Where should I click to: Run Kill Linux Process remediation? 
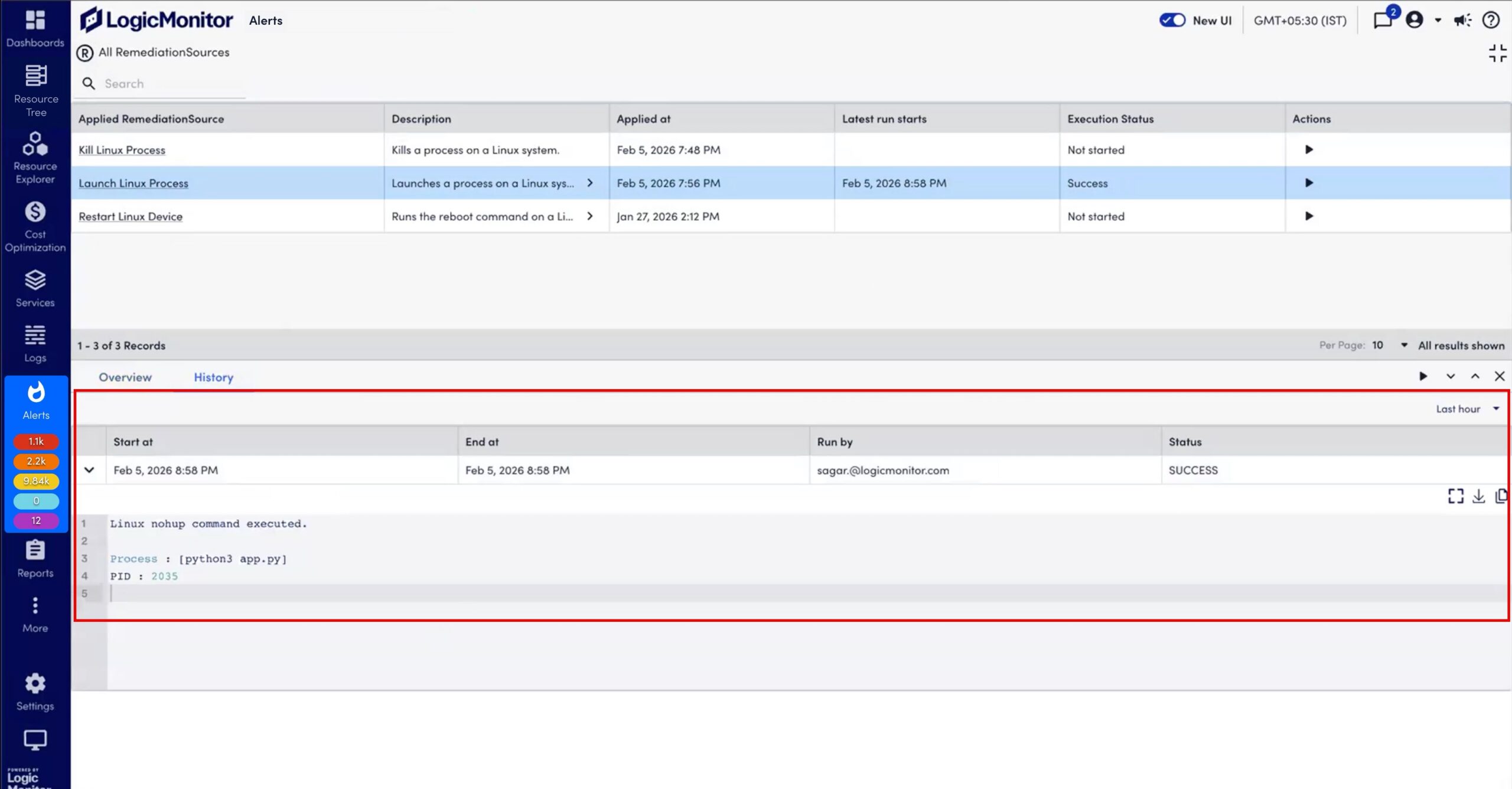click(x=1309, y=150)
